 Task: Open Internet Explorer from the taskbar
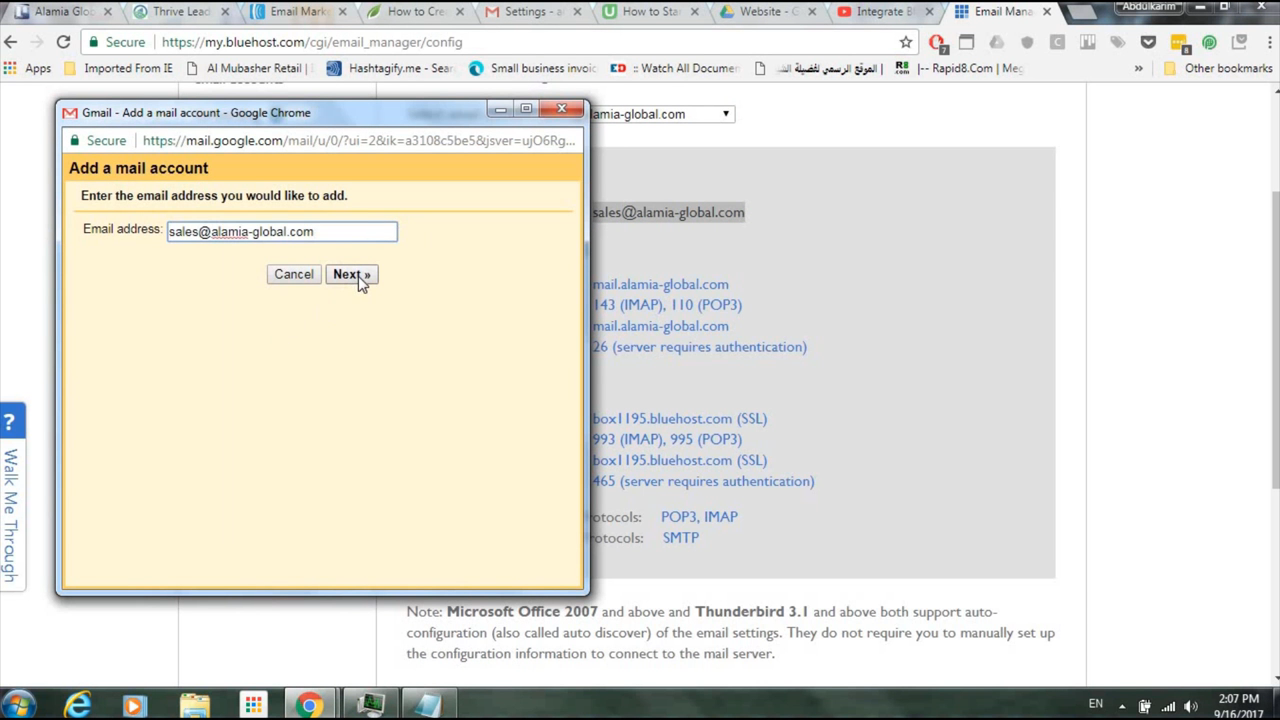pyautogui.click(x=77, y=704)
